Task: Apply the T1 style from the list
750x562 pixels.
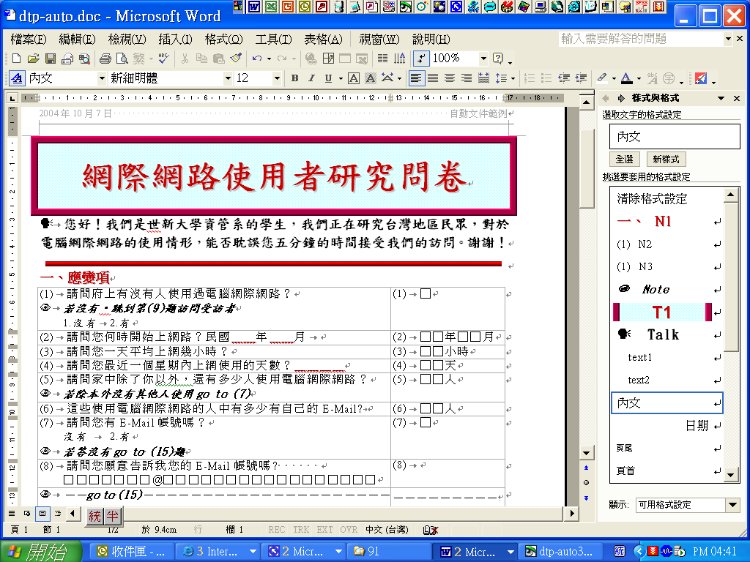Action: tap(668, 312)
